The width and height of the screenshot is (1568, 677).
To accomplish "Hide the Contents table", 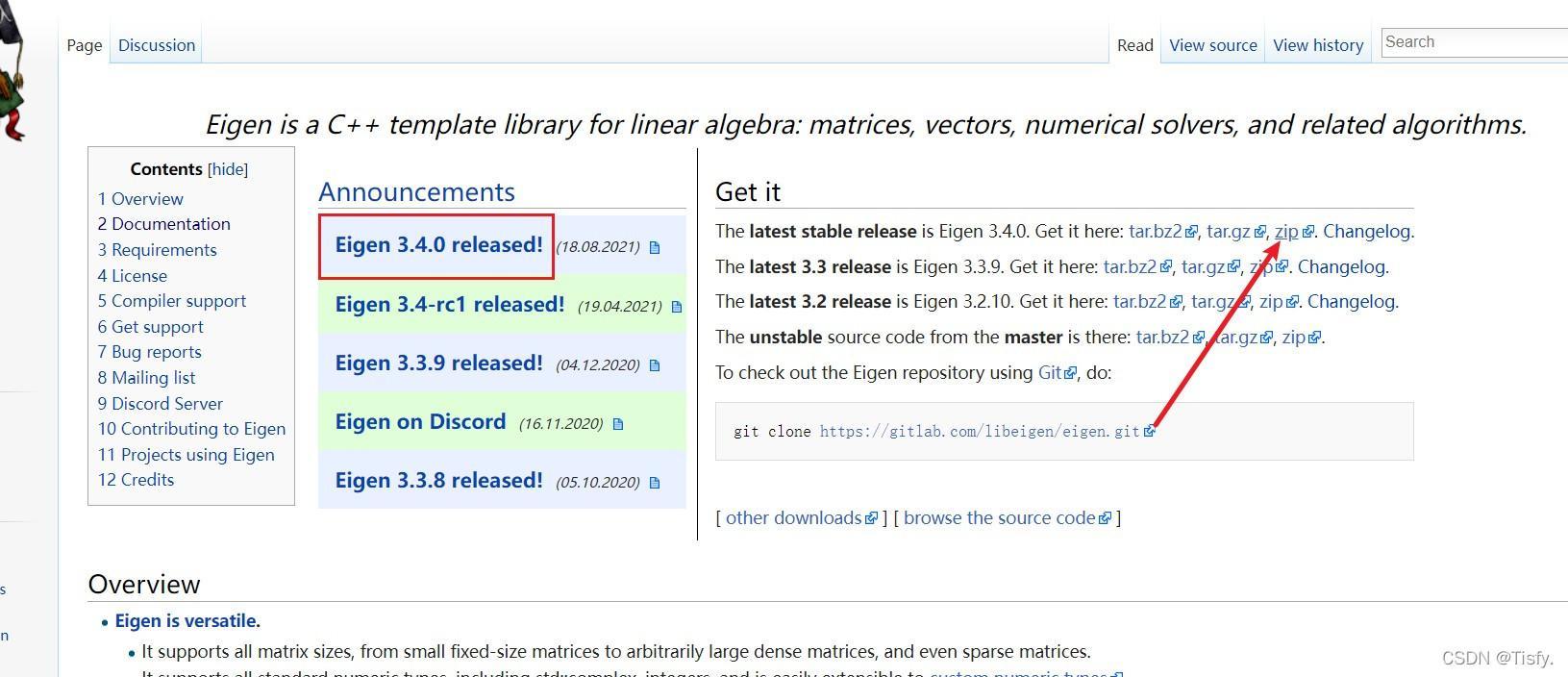I will pyautogui.click(x=228, y=169).
